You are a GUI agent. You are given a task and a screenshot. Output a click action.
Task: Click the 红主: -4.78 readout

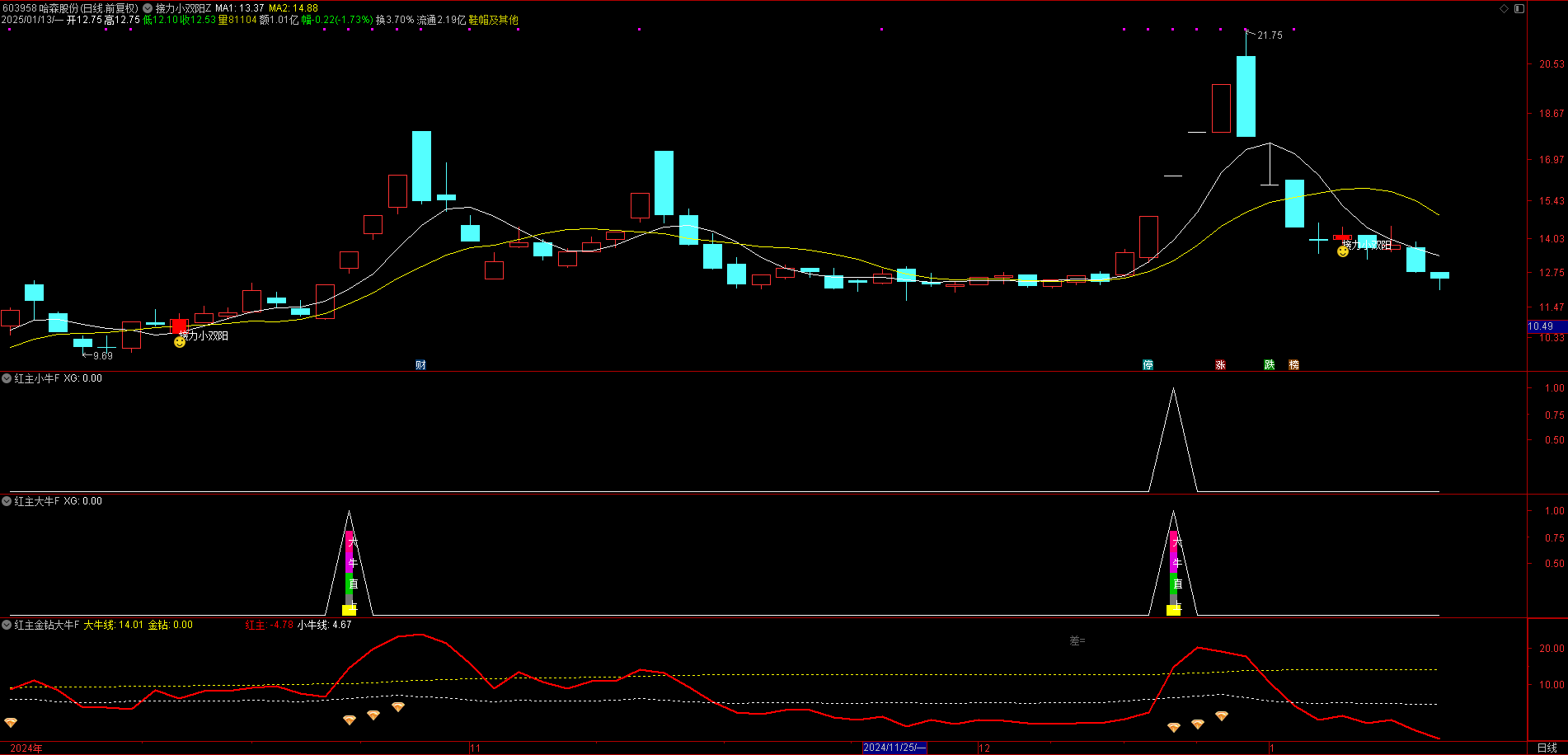(x=270, y=625)
